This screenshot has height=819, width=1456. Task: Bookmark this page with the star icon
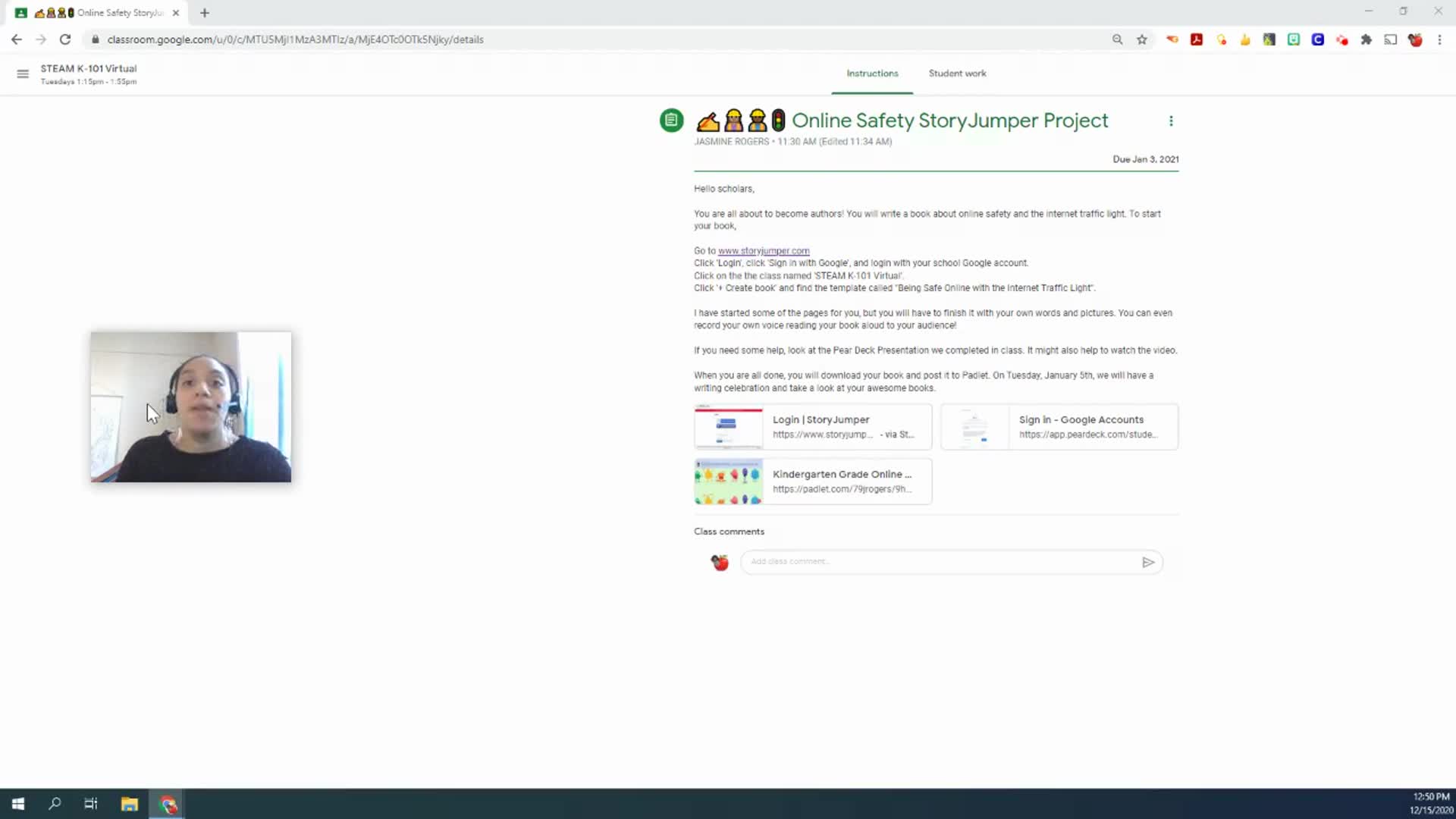[1141, 39]
